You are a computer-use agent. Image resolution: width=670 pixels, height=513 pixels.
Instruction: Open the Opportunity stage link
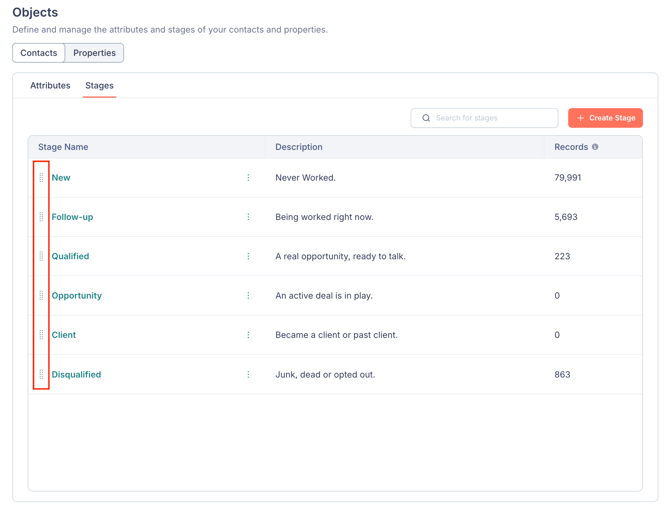tap(77, 296)
